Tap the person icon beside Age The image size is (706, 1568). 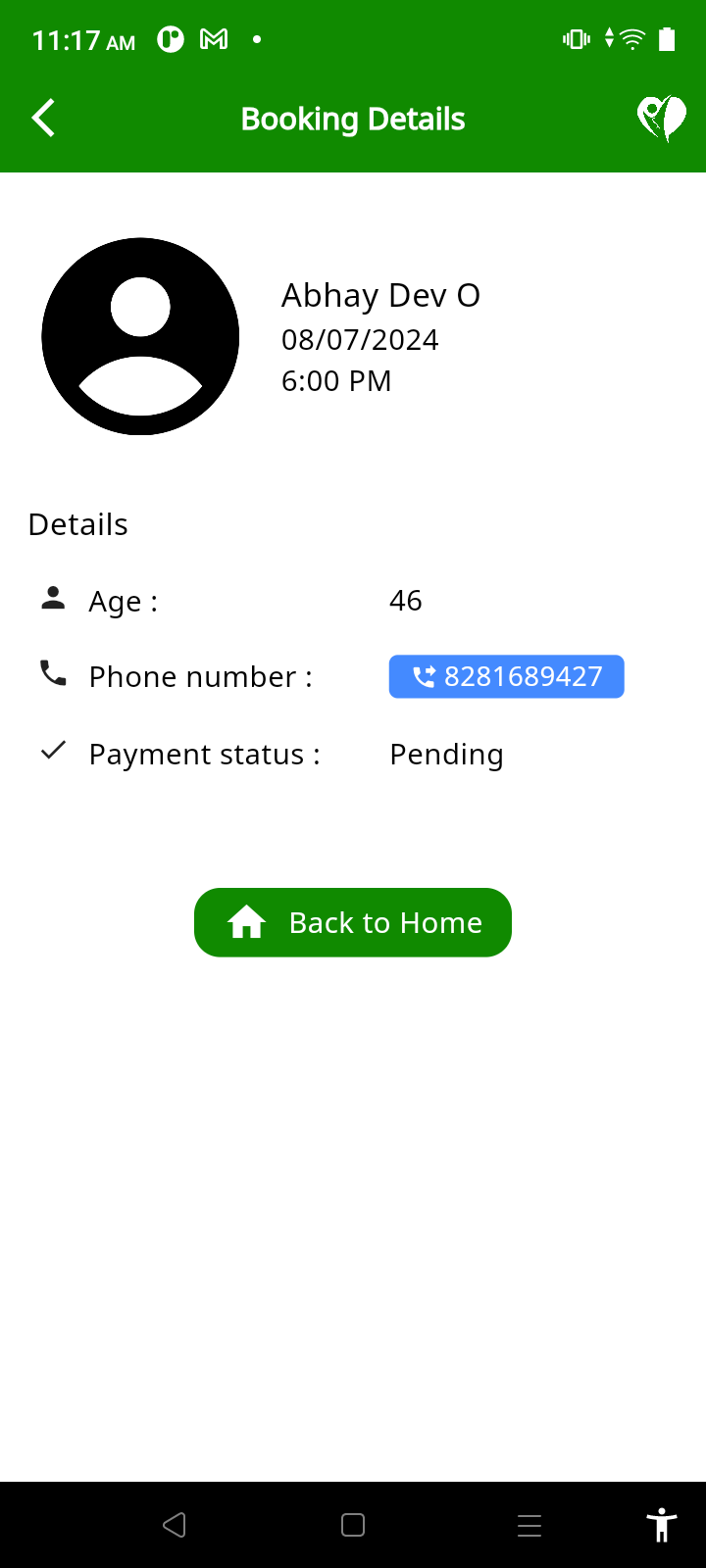coord(53,599)
